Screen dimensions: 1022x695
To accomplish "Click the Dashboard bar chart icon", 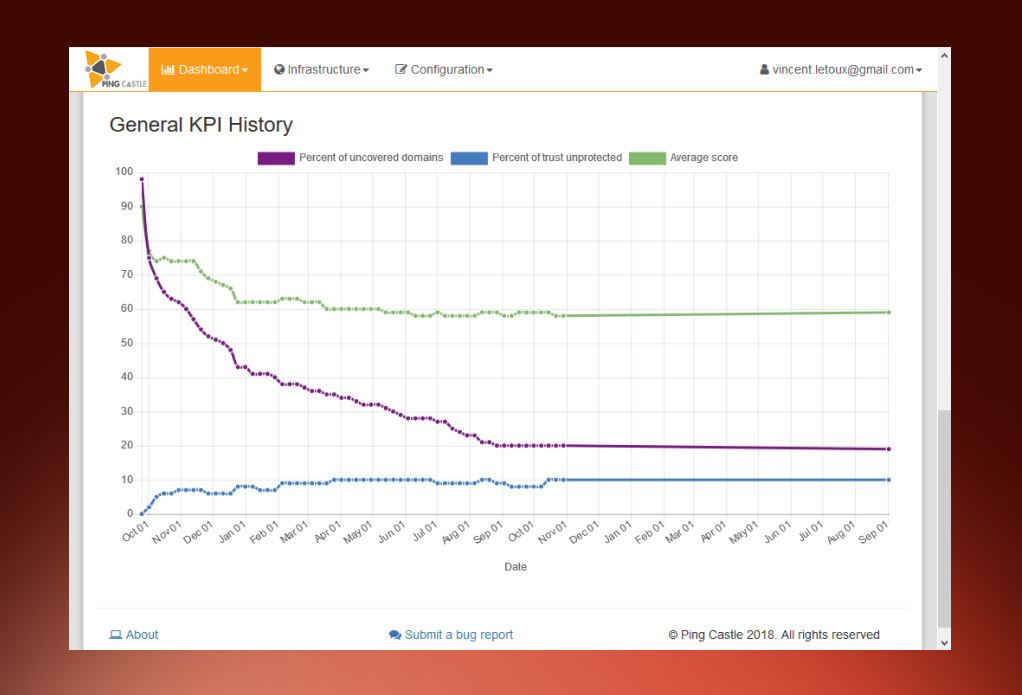I will 168,69.
